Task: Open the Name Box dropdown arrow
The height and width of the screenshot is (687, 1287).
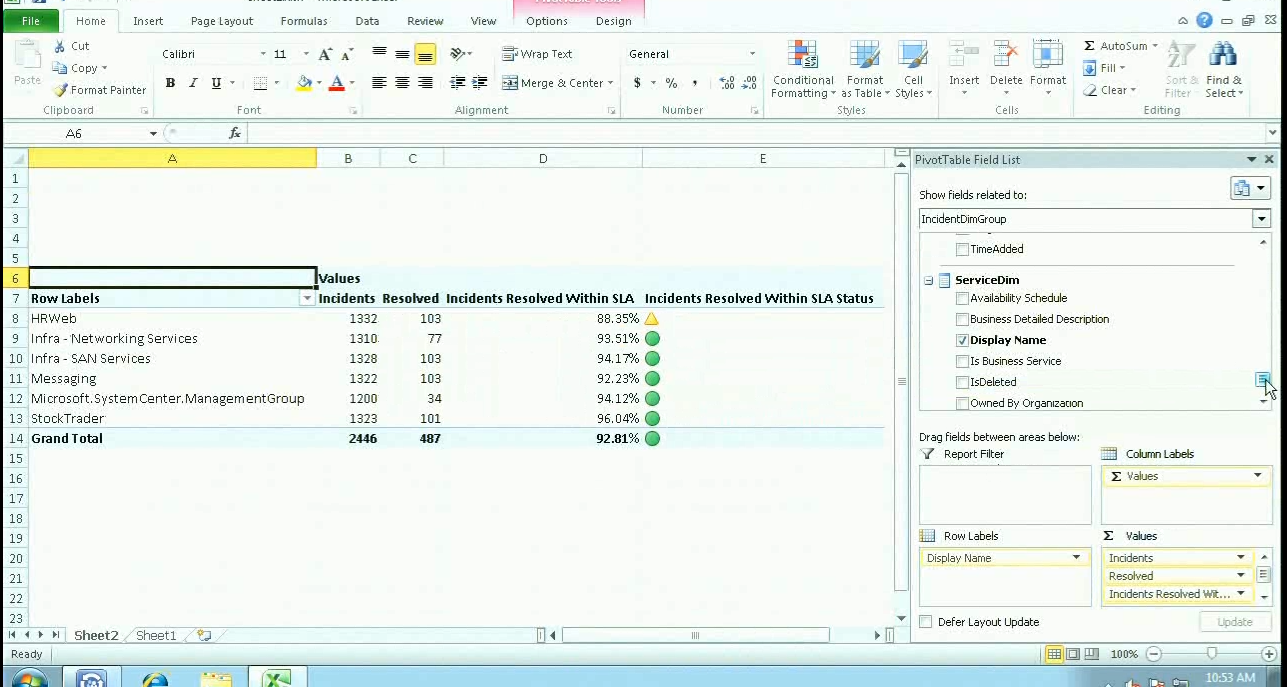Action: [153, 133]
